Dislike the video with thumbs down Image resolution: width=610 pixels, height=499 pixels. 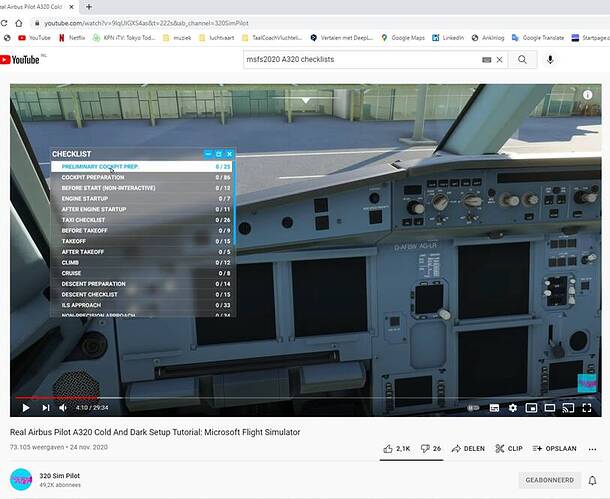431,448
